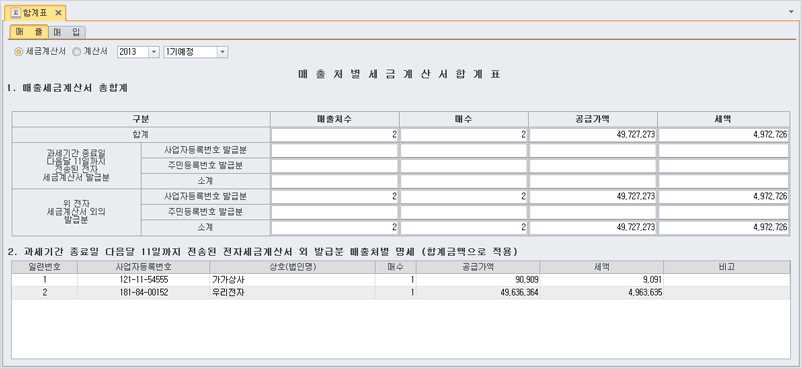Click the 일련번호 column header

pyautogui.click(x=44, y=267)
